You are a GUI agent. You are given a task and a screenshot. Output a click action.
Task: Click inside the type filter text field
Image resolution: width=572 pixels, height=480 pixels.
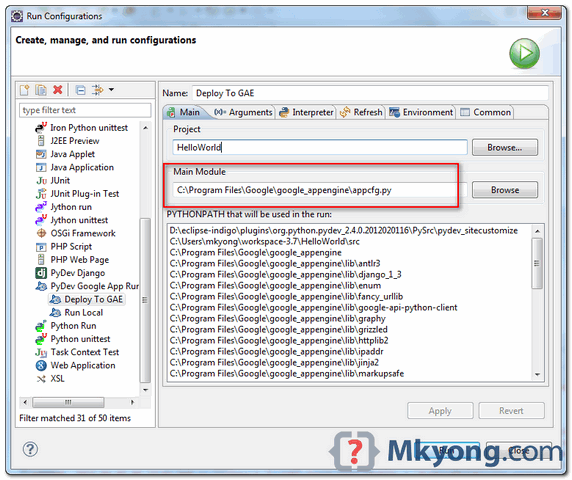85,110
